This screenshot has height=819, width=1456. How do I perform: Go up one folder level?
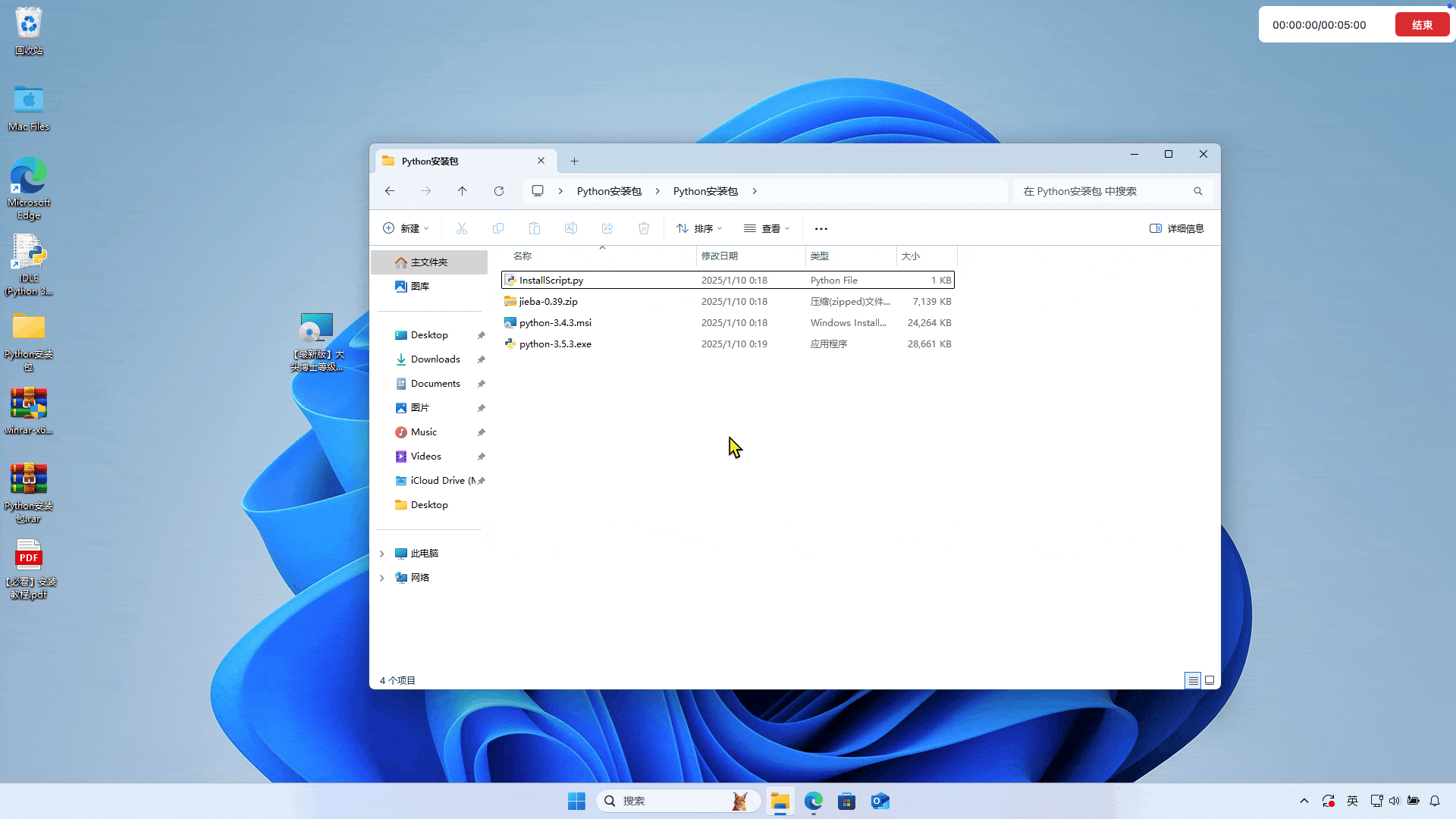click(x=462, y=191)
